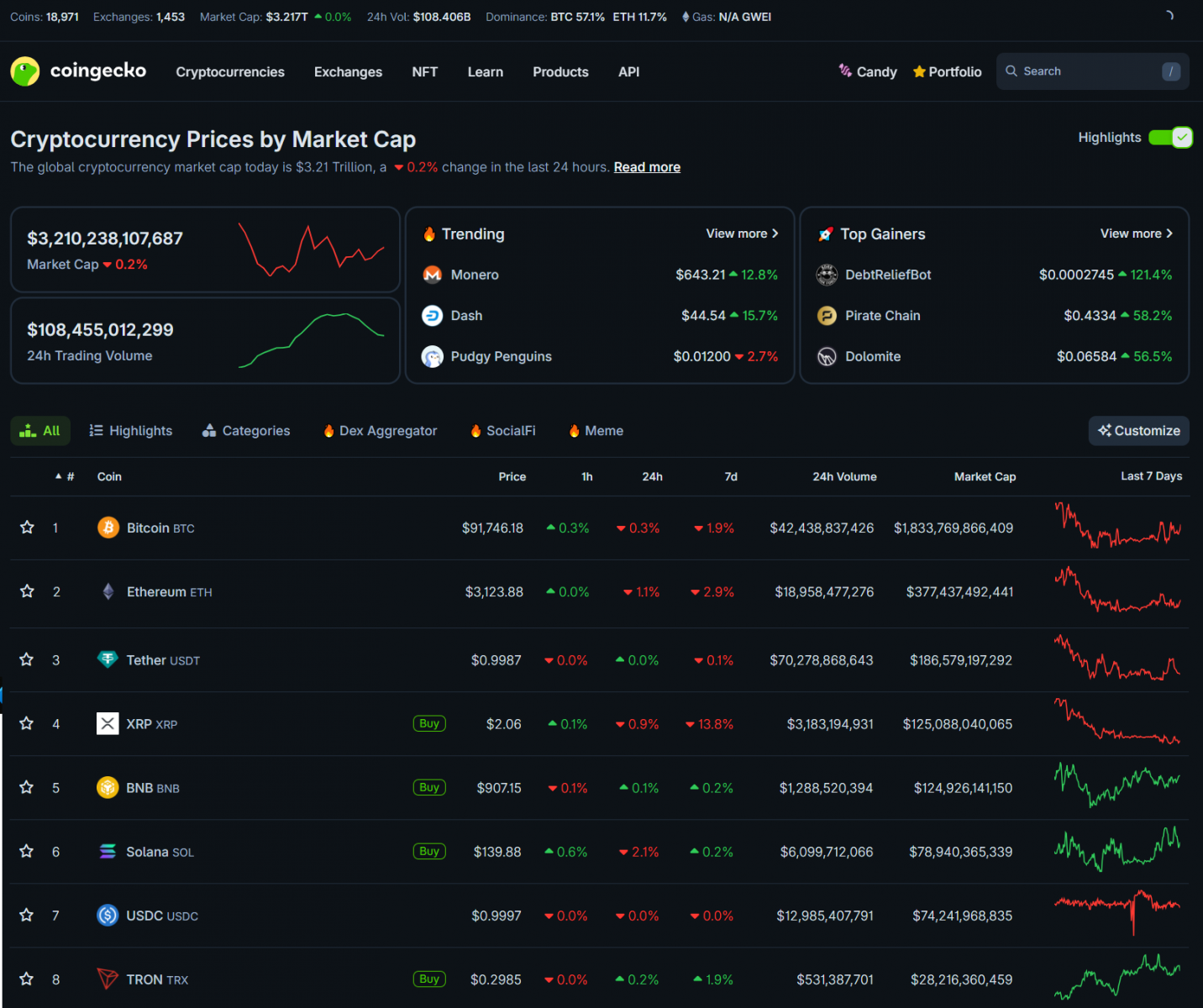Expand Top Gainers via View more

pos(1136,234)
